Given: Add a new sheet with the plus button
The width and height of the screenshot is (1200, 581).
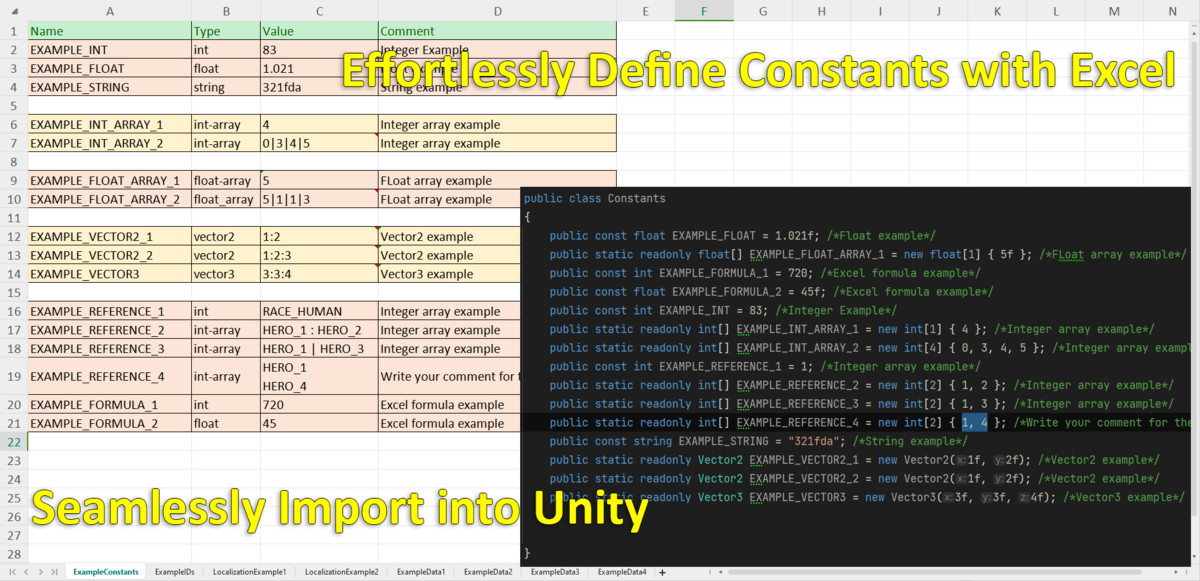Looking at the screenshot, I should [x=662, y=572].
